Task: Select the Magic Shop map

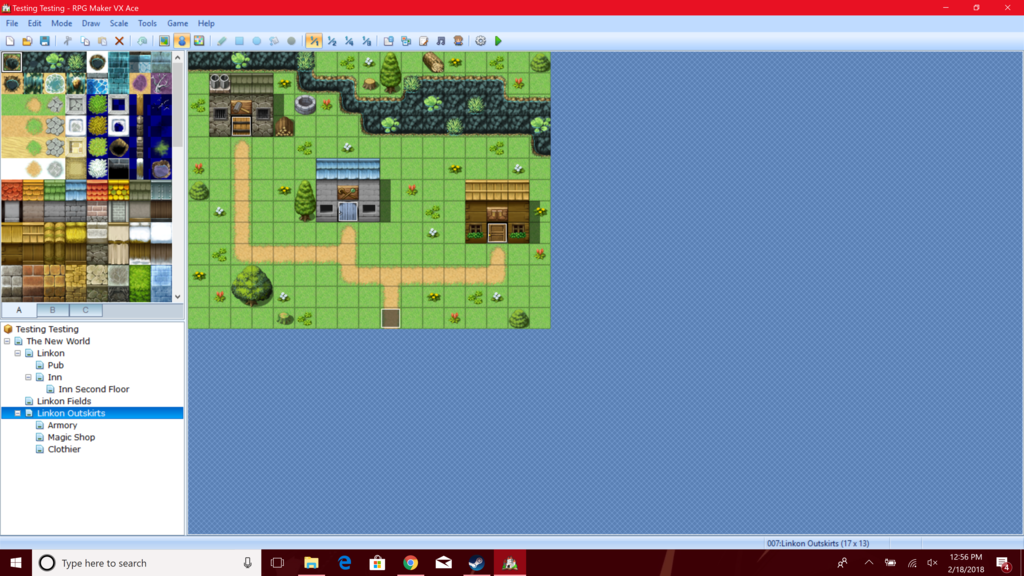Action: pos(71,437)
